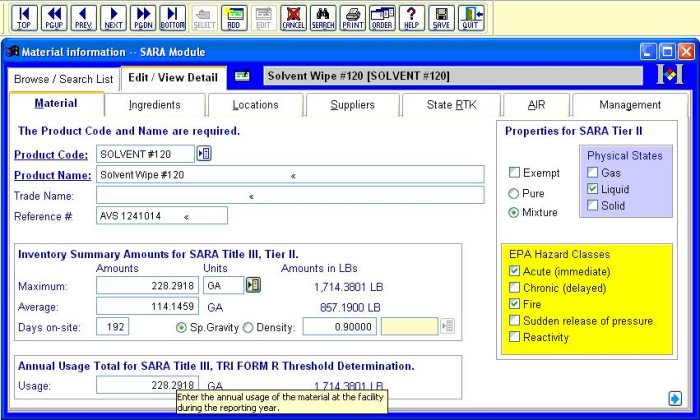Save the record with SAVE icon
Image resolution: width=700 pixels, height=420 pixels.
[x=441, y=17]
